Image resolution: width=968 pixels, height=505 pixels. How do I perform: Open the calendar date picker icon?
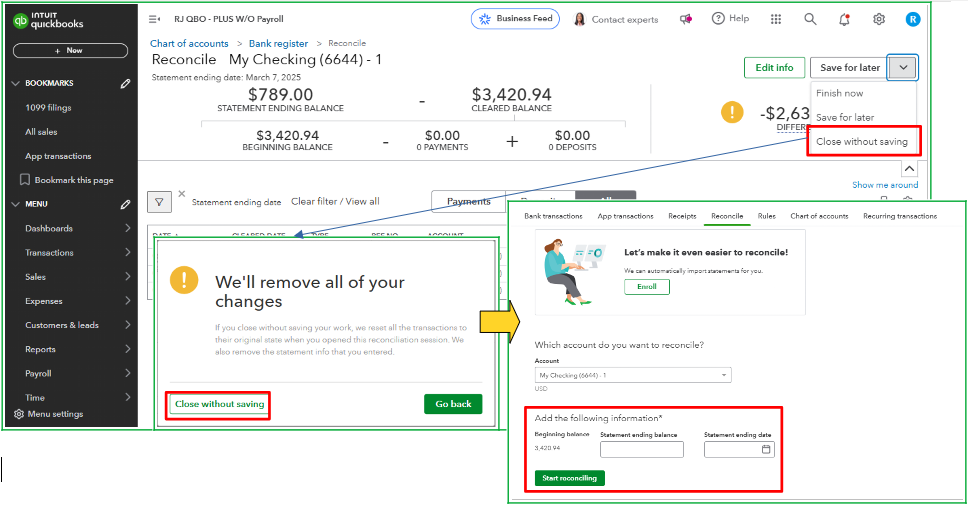pos(766,449)
